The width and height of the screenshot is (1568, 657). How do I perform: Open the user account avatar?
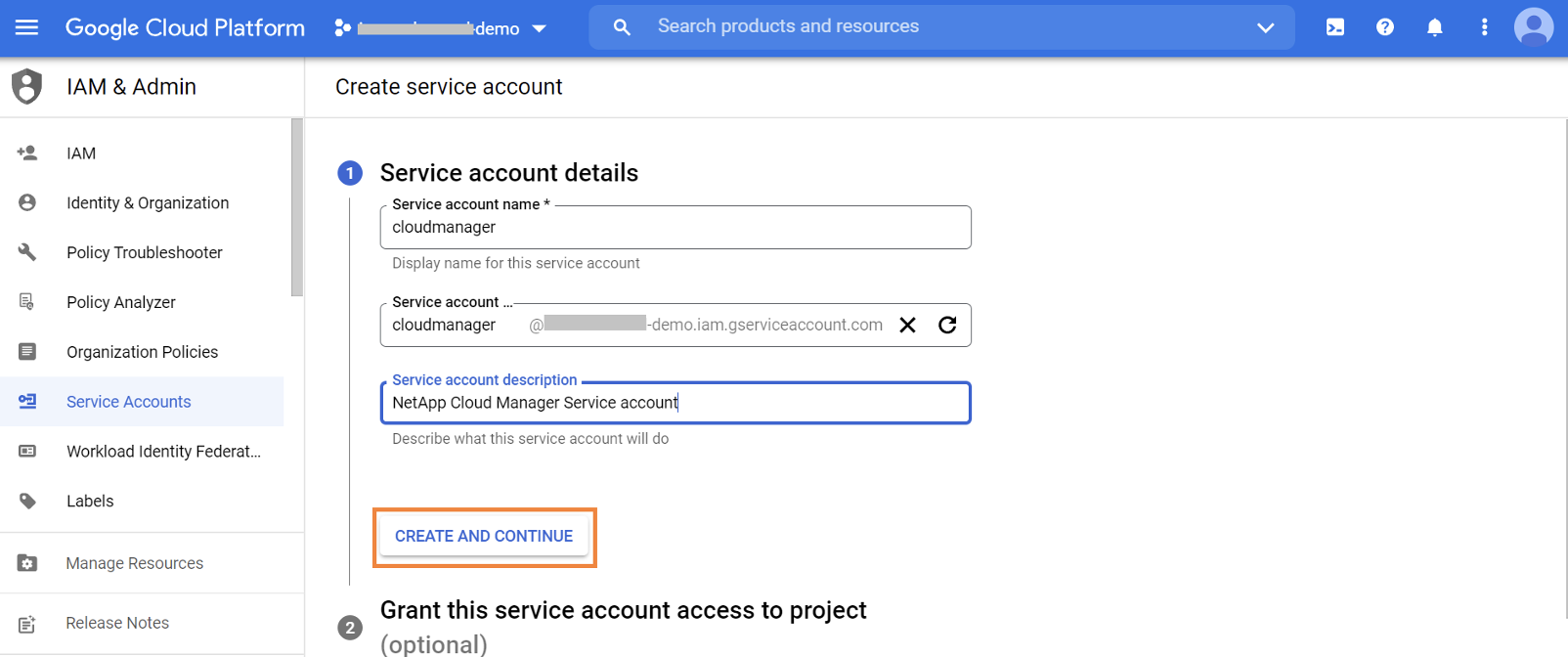click(1533, 27)
